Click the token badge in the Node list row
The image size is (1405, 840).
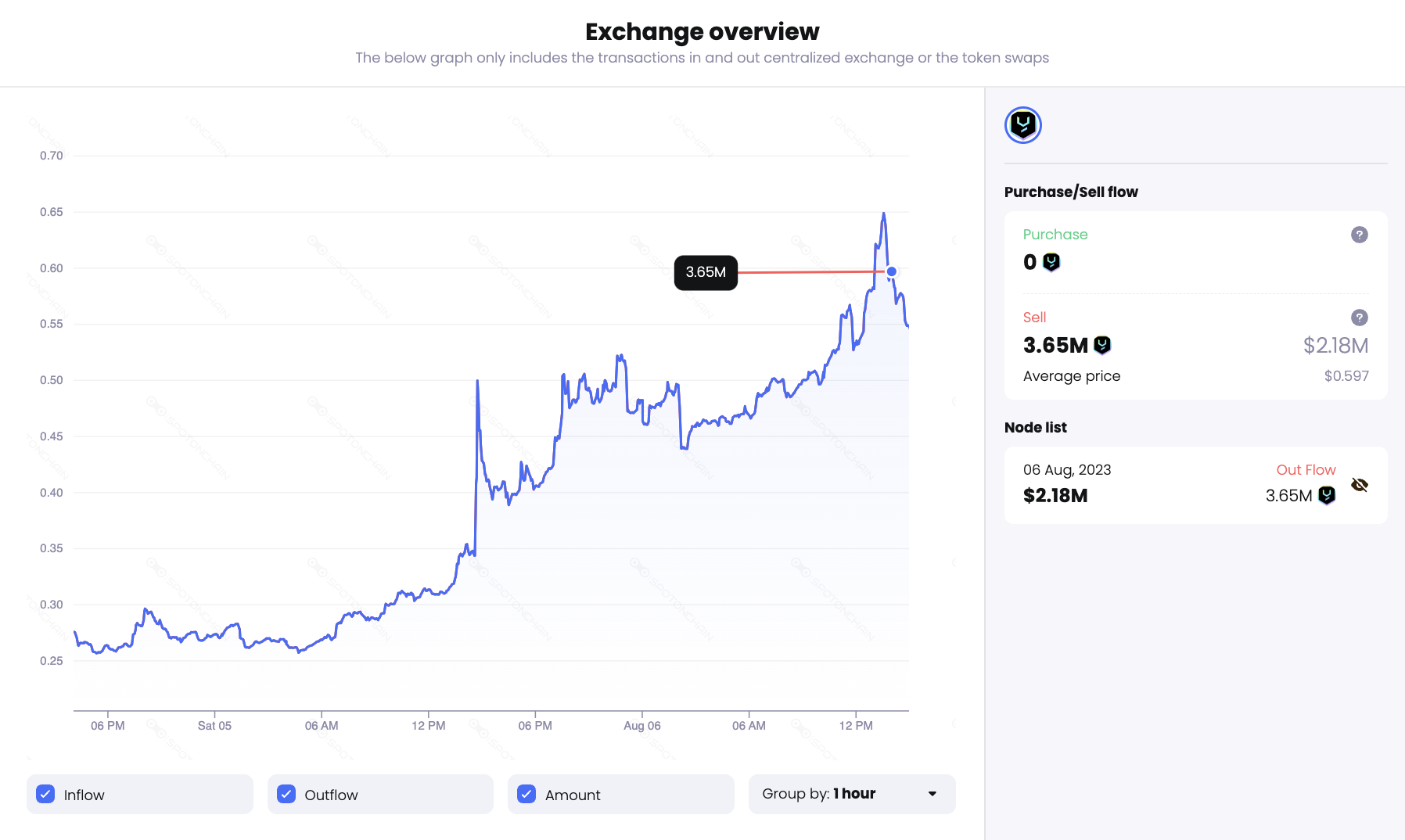(x=1324, y=495)
